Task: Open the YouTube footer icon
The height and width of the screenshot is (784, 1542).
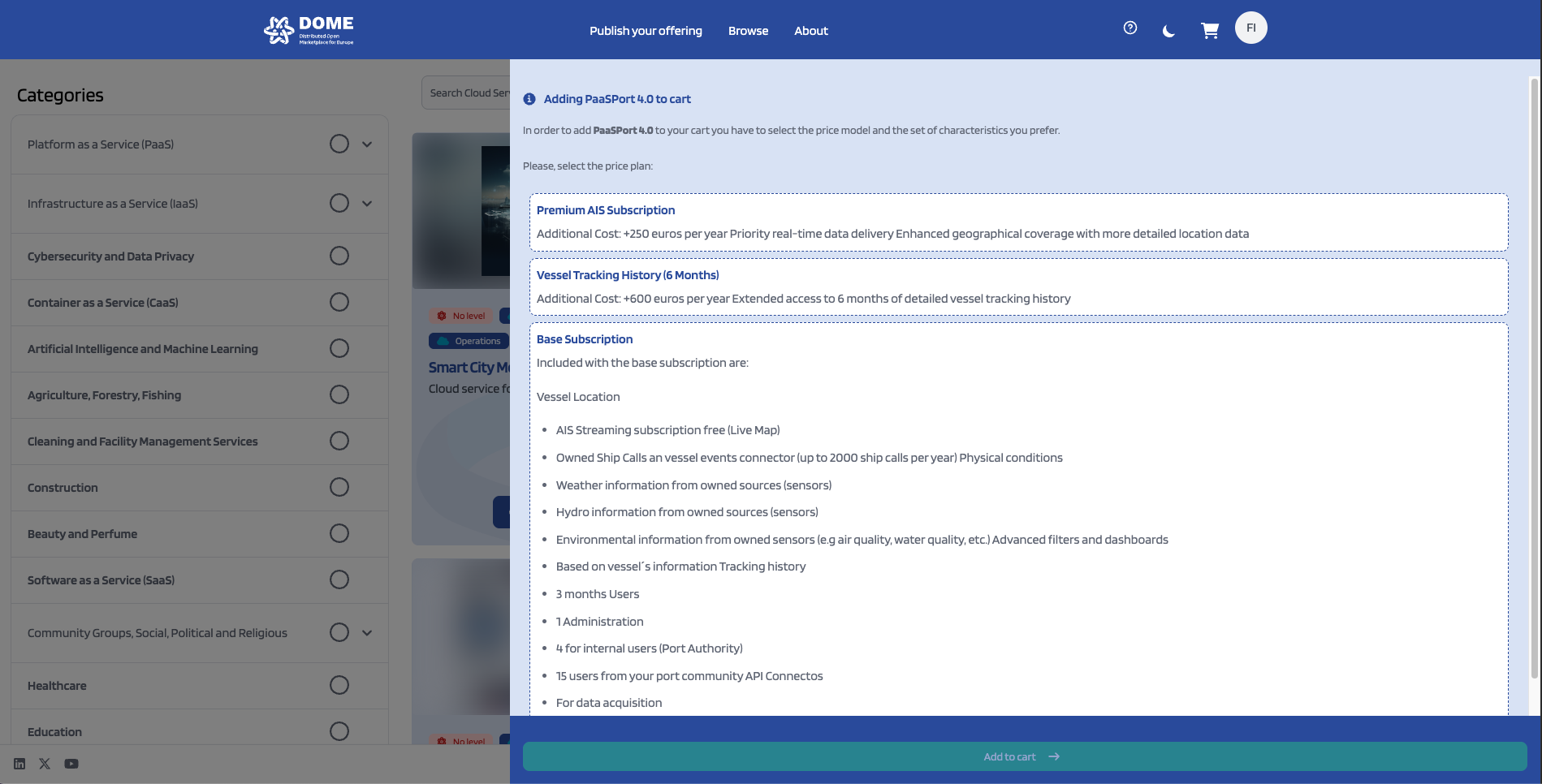Action: coord(71,764)
